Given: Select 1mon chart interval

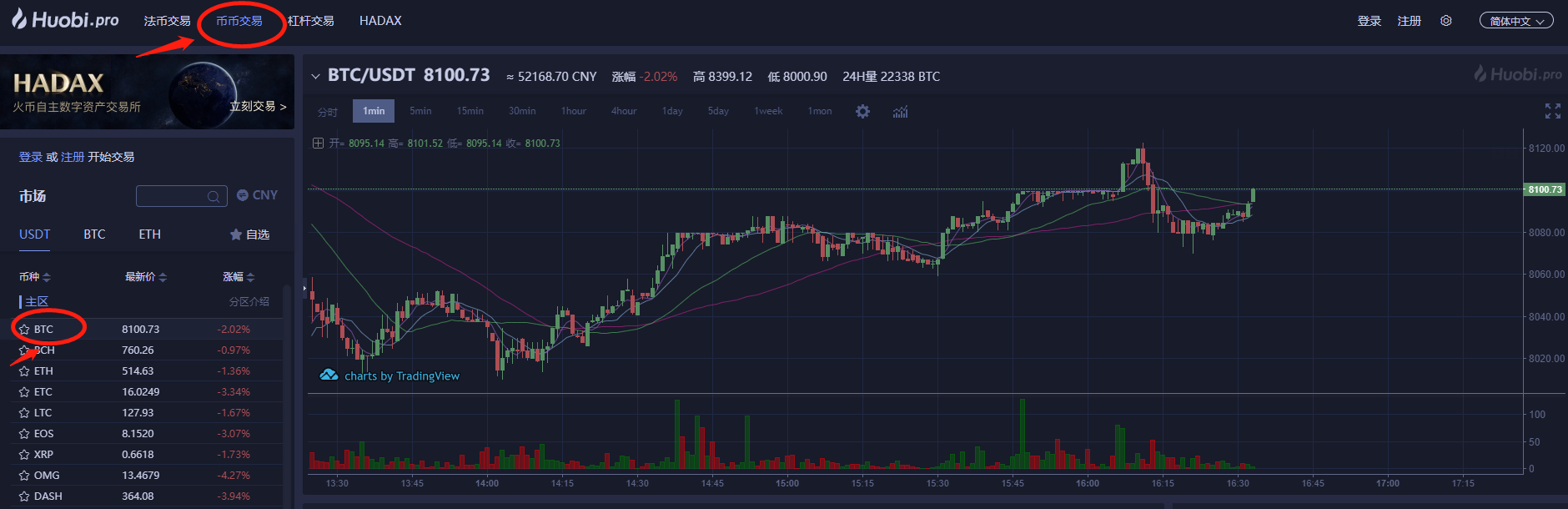Looking at the screenshot, I should (x=820, y=111).
